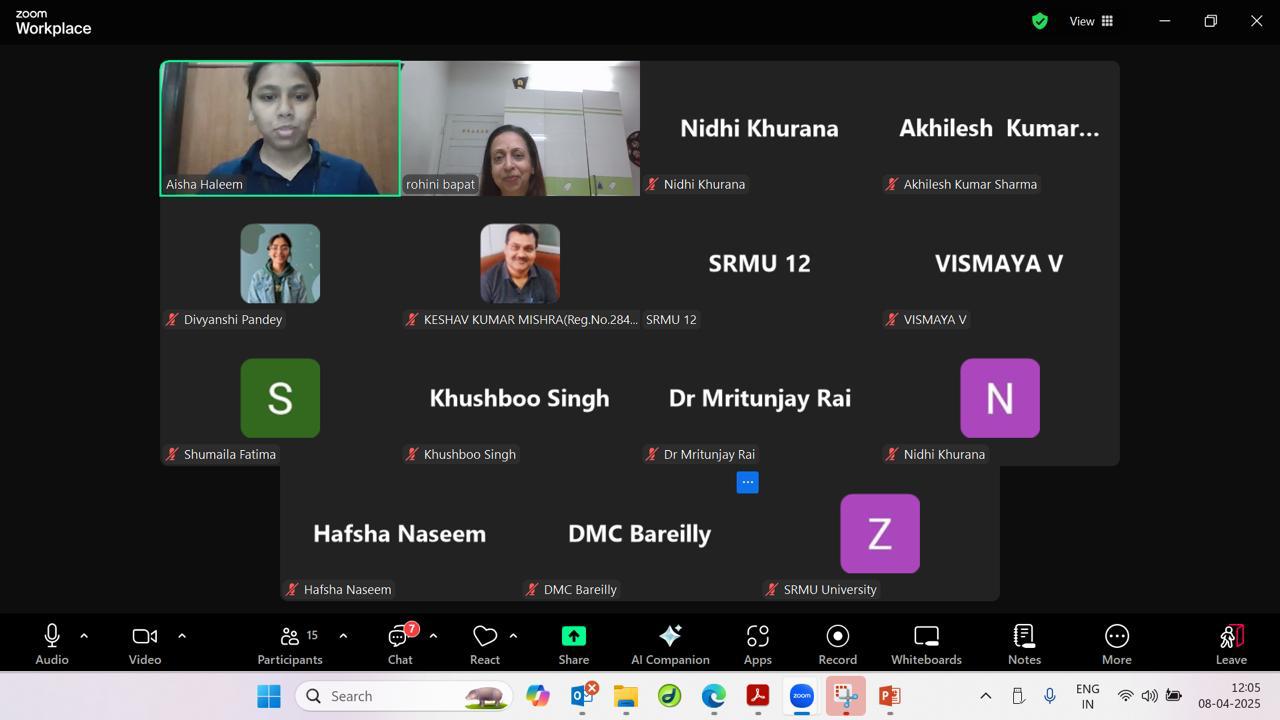The height and width of the screenshot is (720, 1280).
Task: Click the battery tray icon
Action: click(1174, 696)
